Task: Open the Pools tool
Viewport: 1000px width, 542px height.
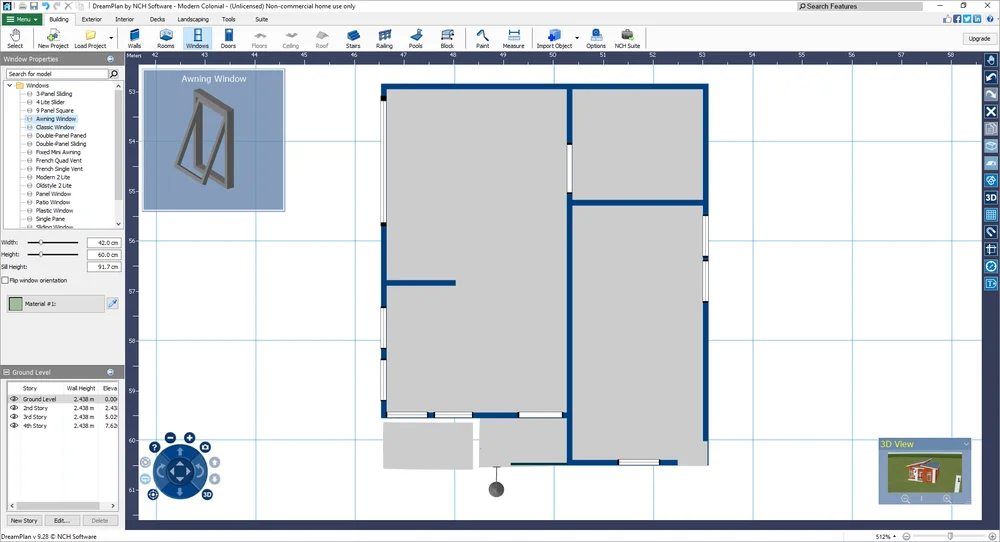Action: [x=416, y=38]
